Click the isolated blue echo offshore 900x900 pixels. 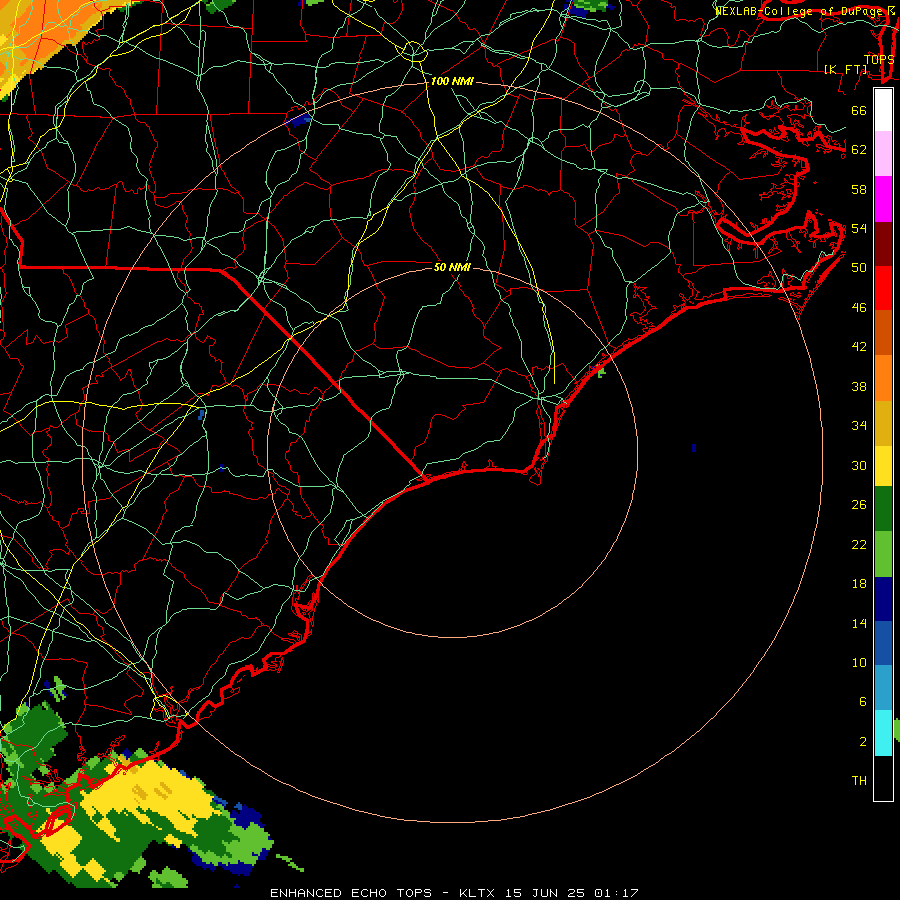(x=694, y=448)
